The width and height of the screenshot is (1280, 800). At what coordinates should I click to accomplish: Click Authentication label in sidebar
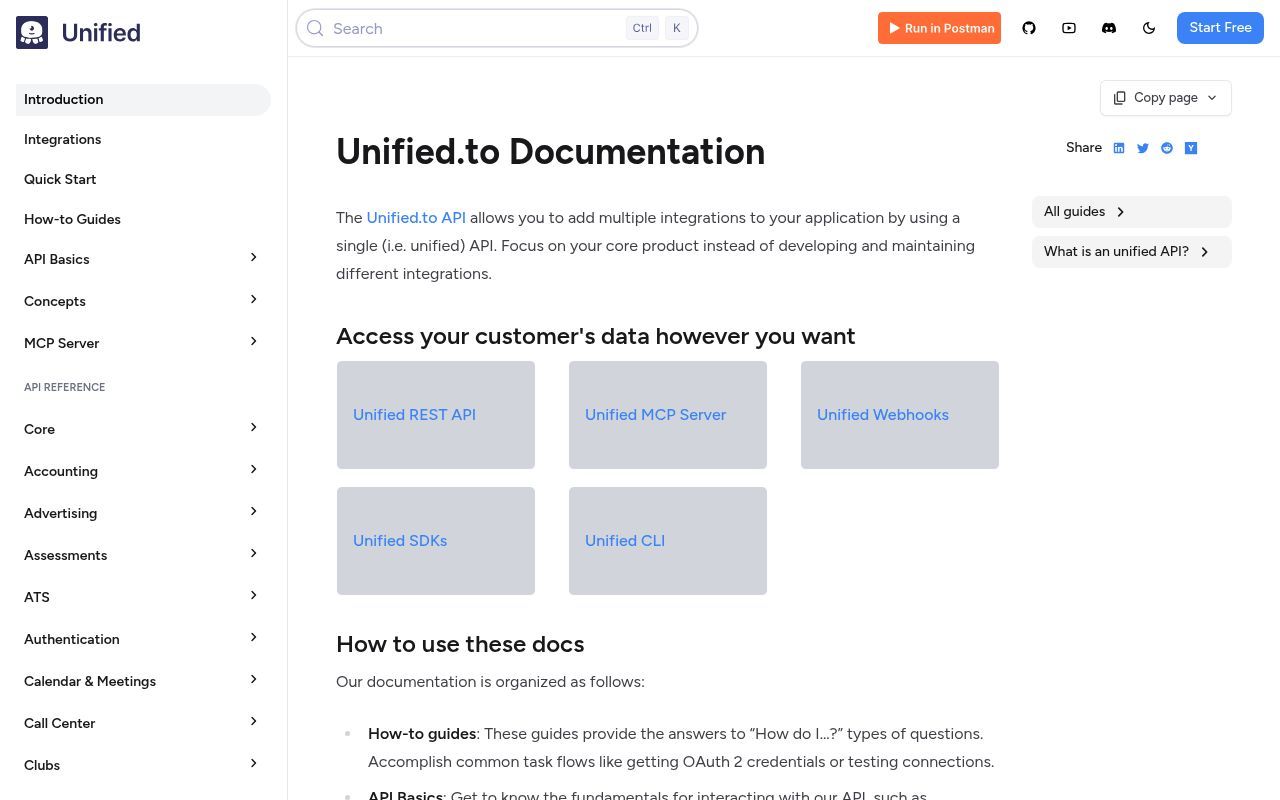pyautogui.click(x=72, y=639)
